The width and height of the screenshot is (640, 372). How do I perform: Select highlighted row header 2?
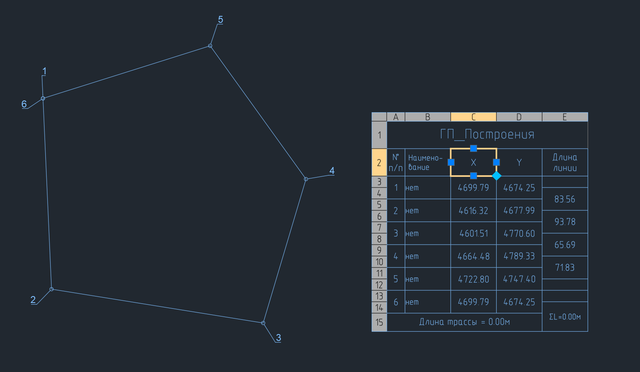(x=379, y=163)
